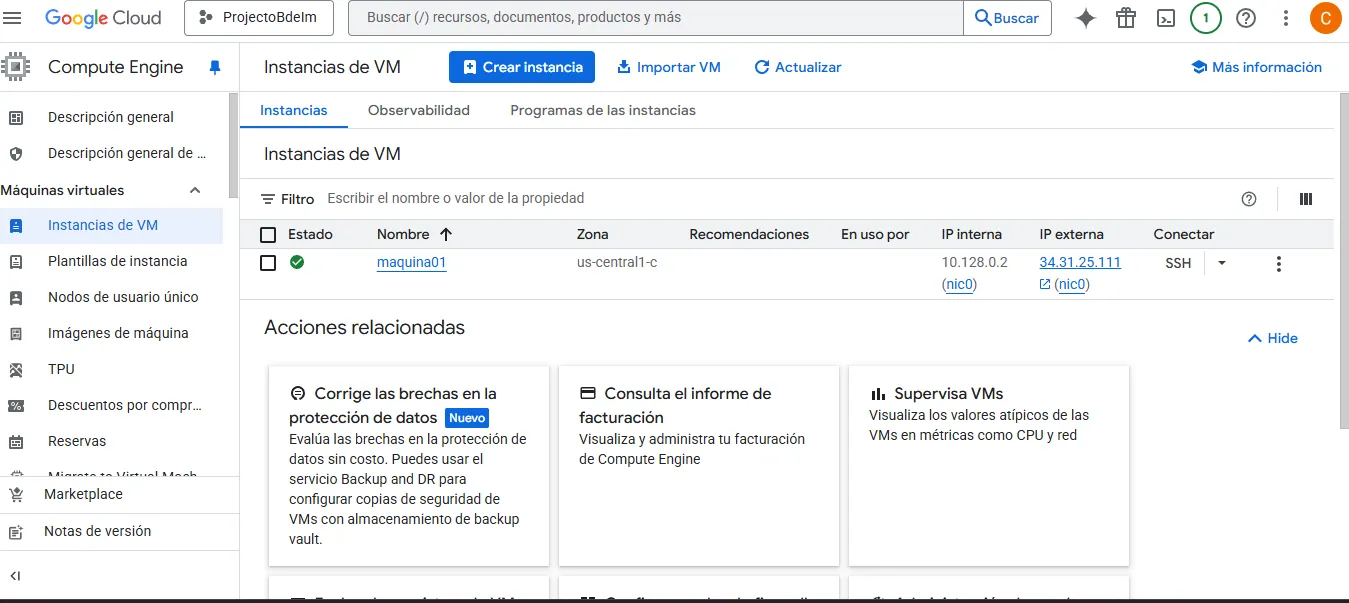This screenshot has height=603, width=1349.
Task: Click the Nodos de usuario único icon
Action: pyautogui.click(x=16, y=297)
